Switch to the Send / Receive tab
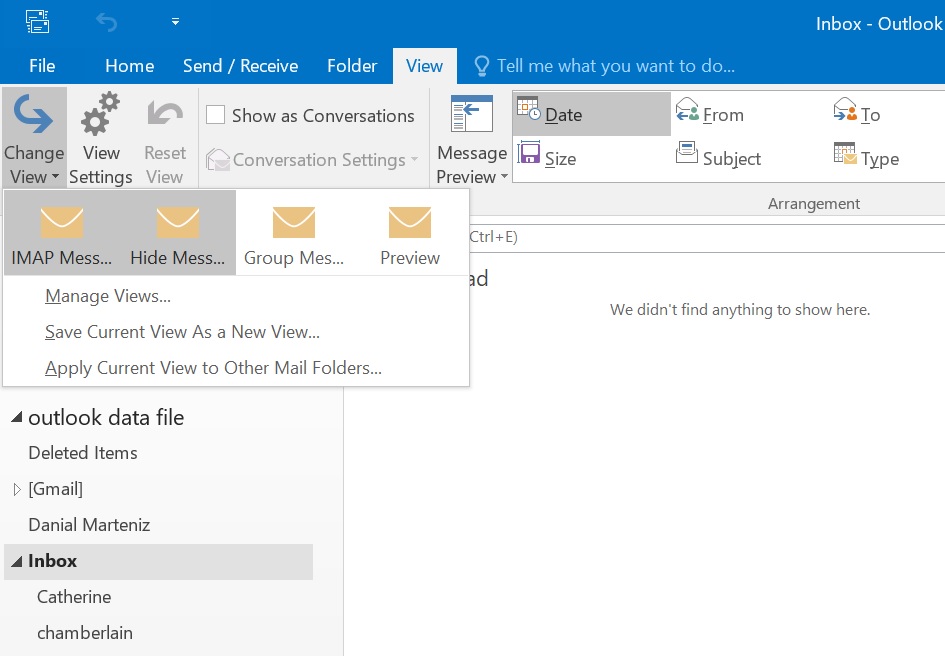Viewport: 945px width, 656px height. click(x=240, y=66)
